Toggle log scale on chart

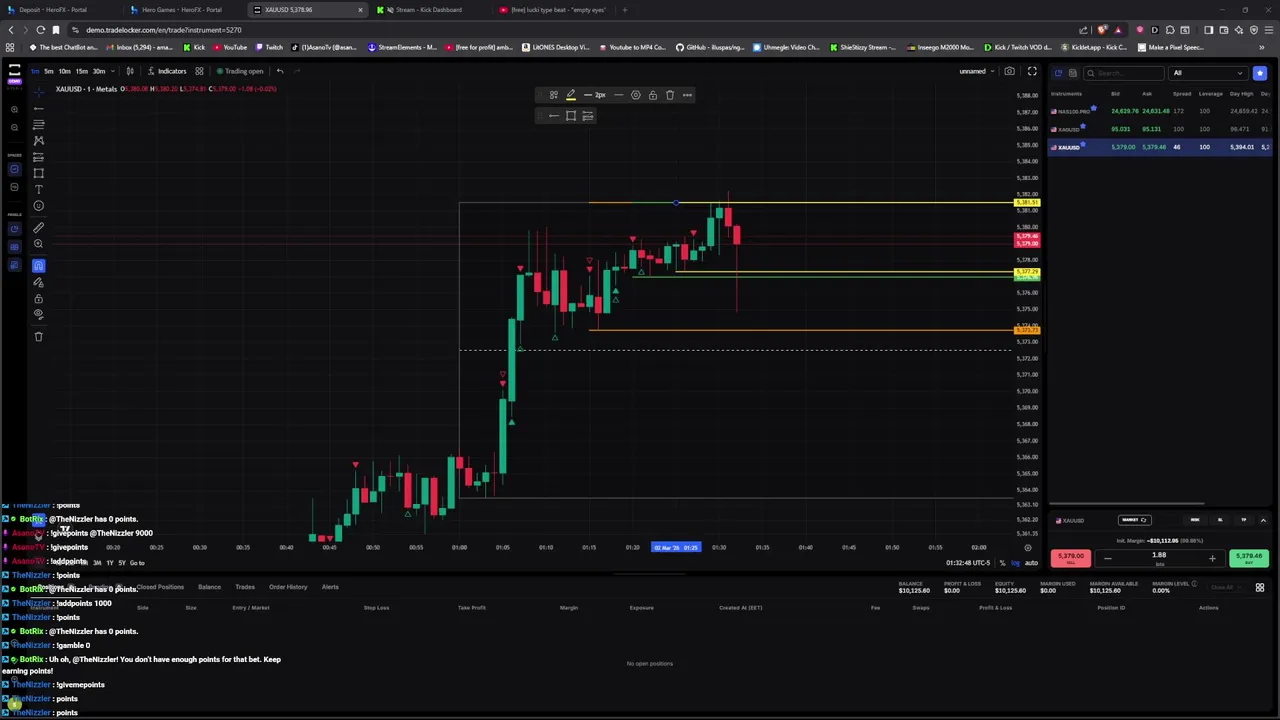point(1015,563)
